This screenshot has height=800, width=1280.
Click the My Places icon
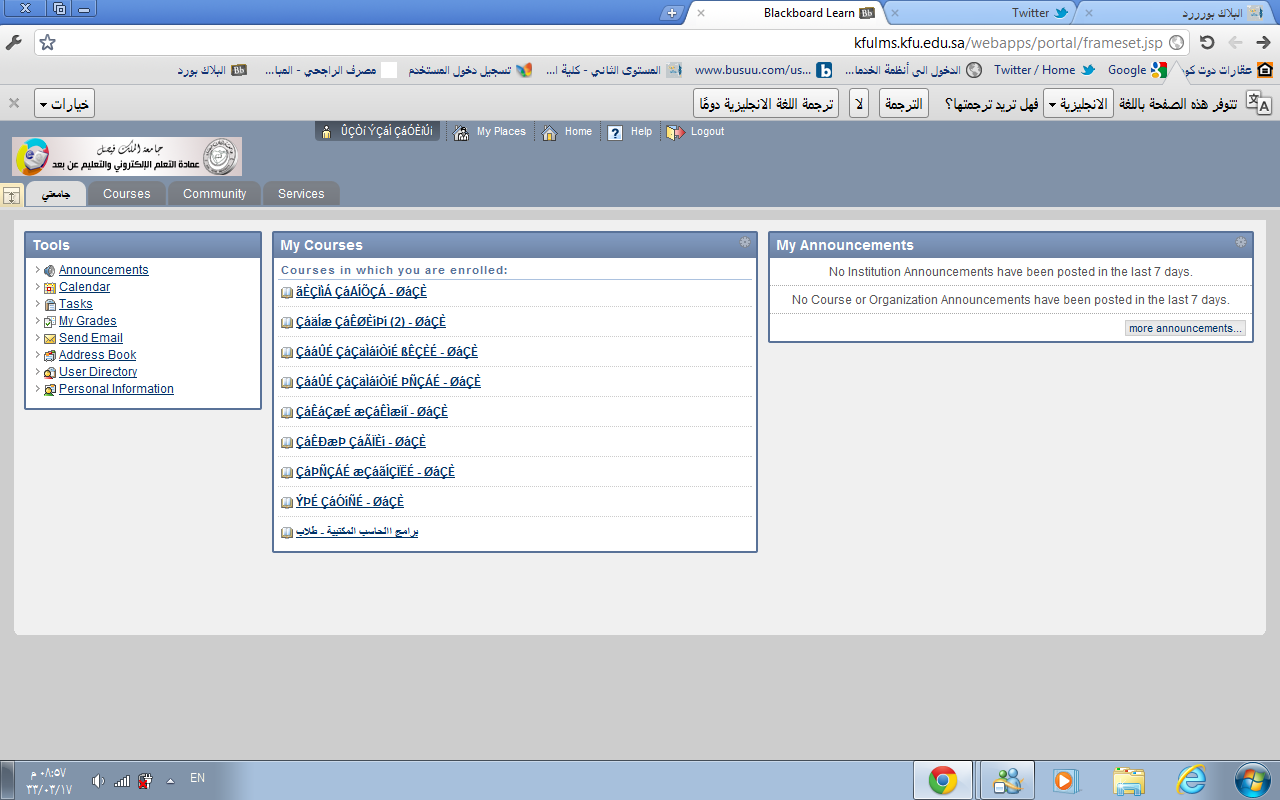(461, 132)
